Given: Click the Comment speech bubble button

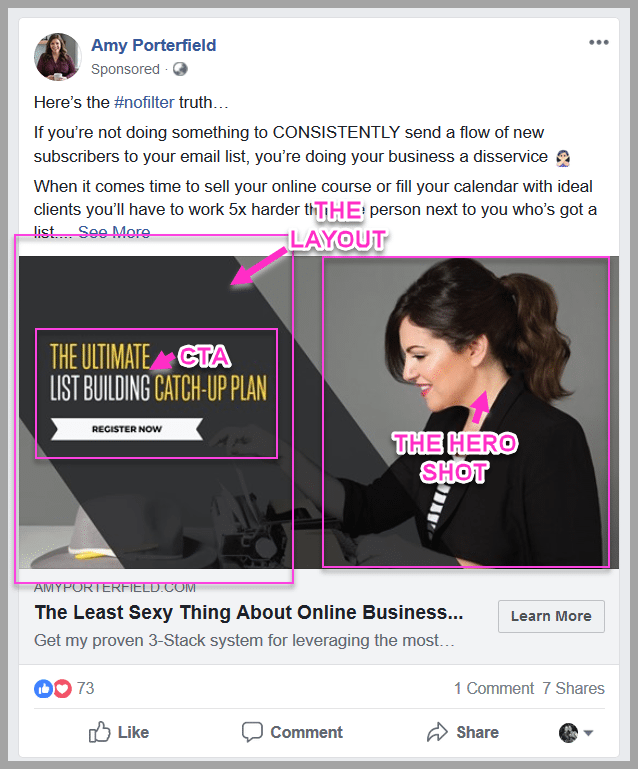Looking at the screenshot, I should point(292,732).
